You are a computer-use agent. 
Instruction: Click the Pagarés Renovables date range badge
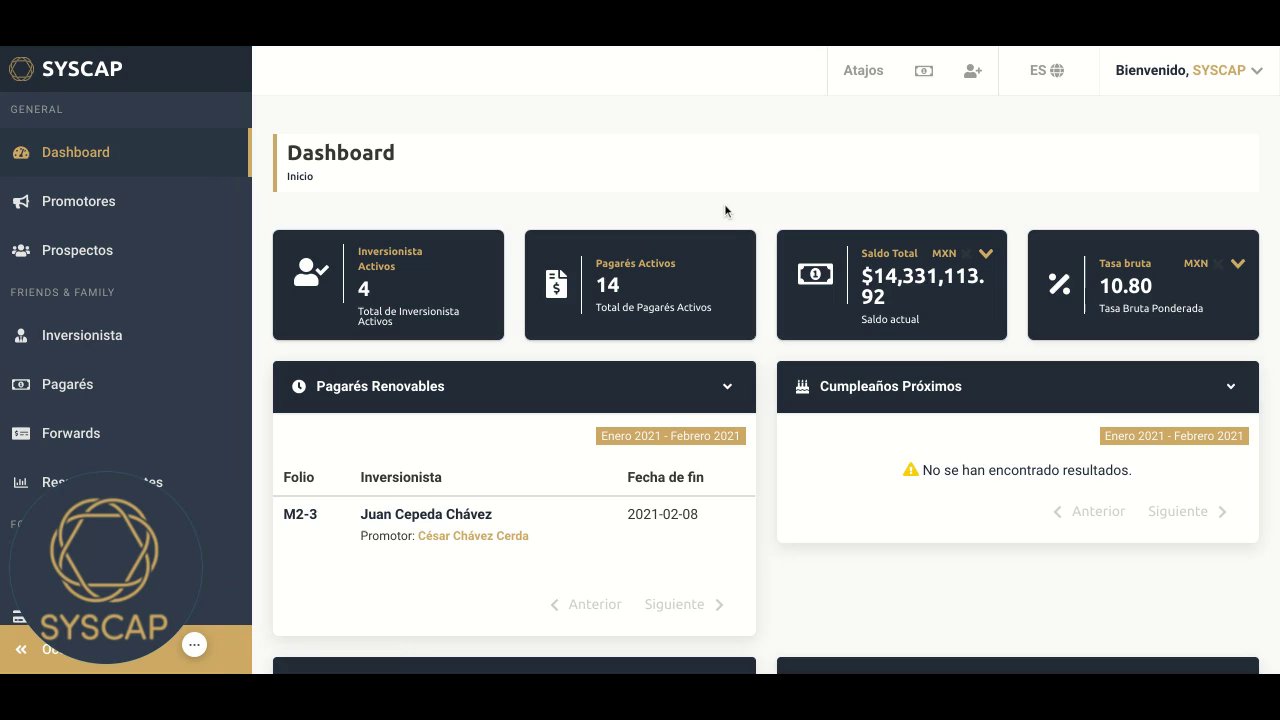(671, 436)
